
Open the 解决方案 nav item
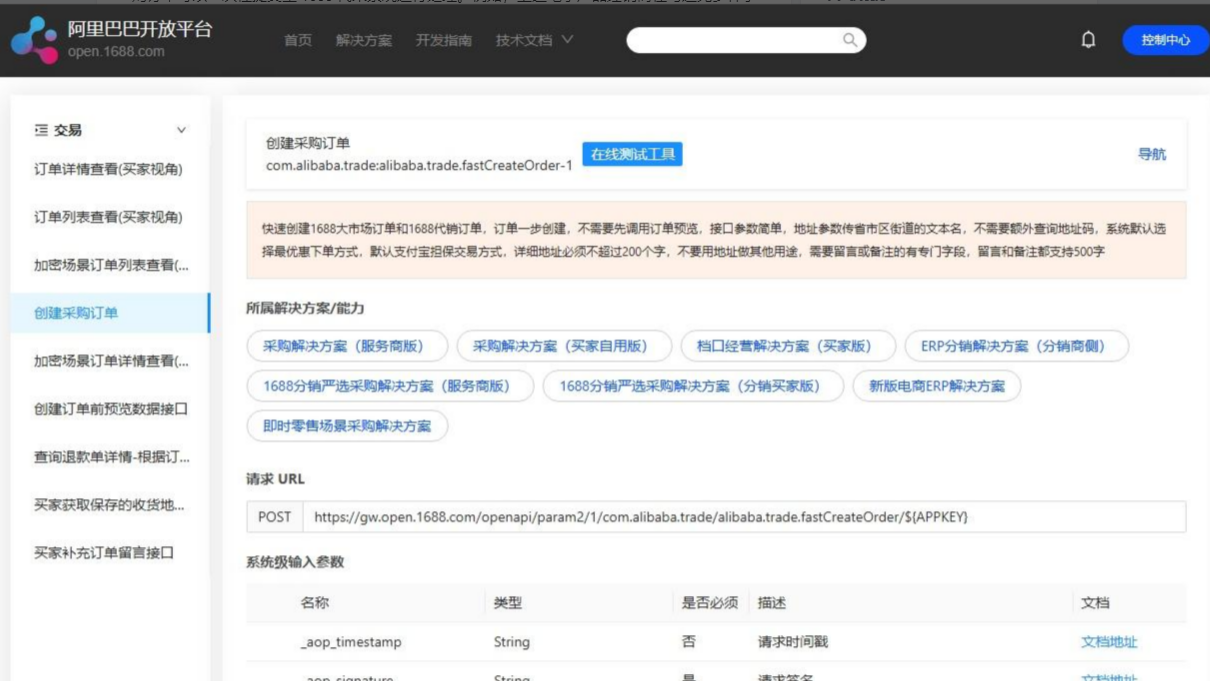pos(364,40)
